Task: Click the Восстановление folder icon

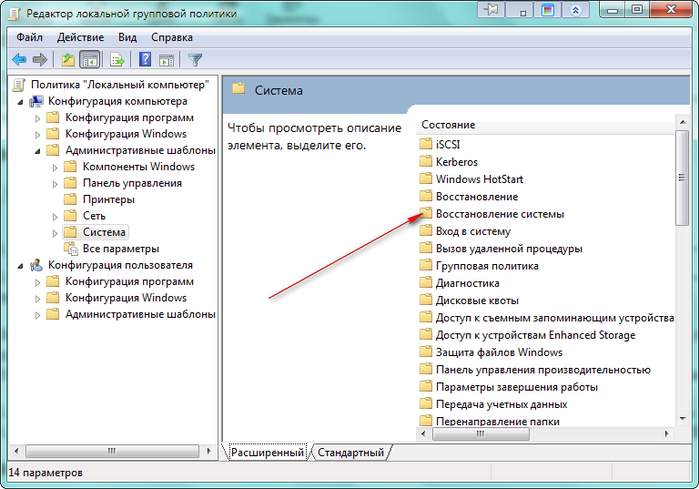Action: pos(426,196)
